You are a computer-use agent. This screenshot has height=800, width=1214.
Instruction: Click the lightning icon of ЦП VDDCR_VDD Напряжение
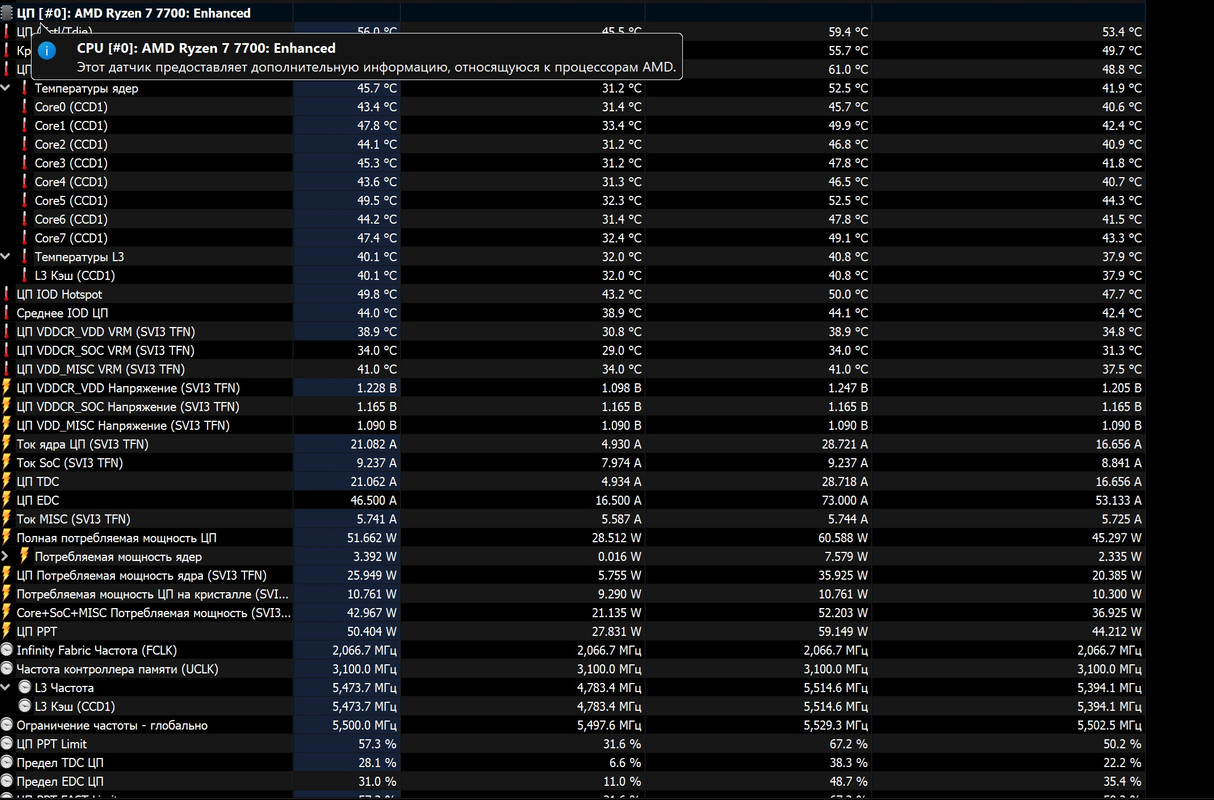coord(7,388)
